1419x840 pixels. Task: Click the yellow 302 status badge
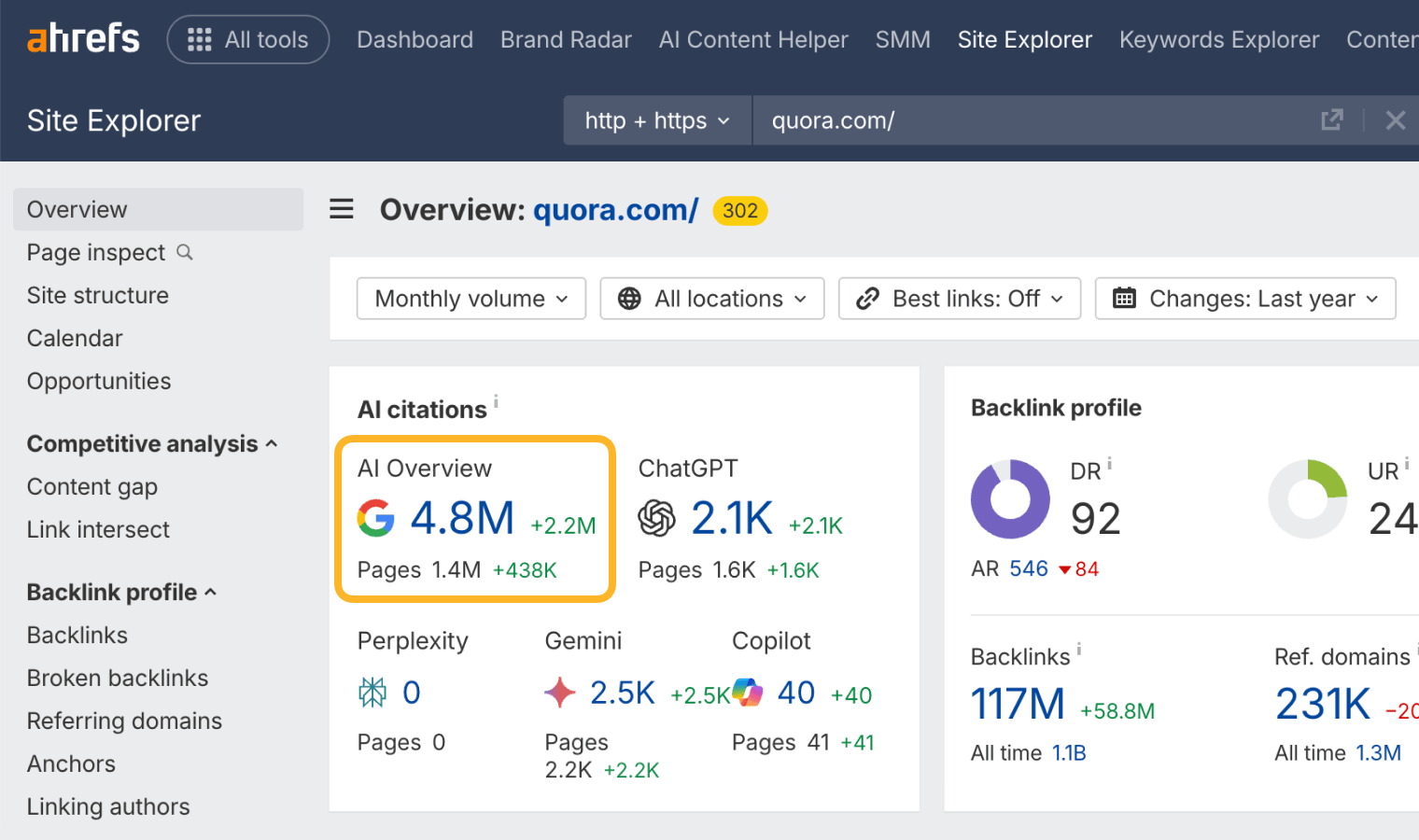pyautogui.click(x=740, y=211)
